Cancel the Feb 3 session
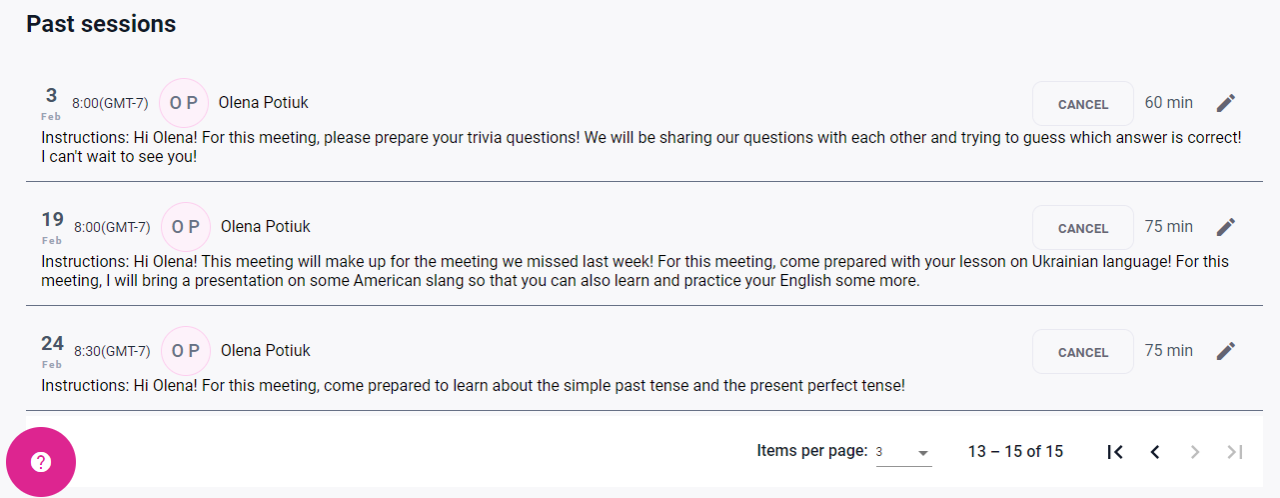The height and width of the screenshot is (498, 1280). coord(1083,104)
